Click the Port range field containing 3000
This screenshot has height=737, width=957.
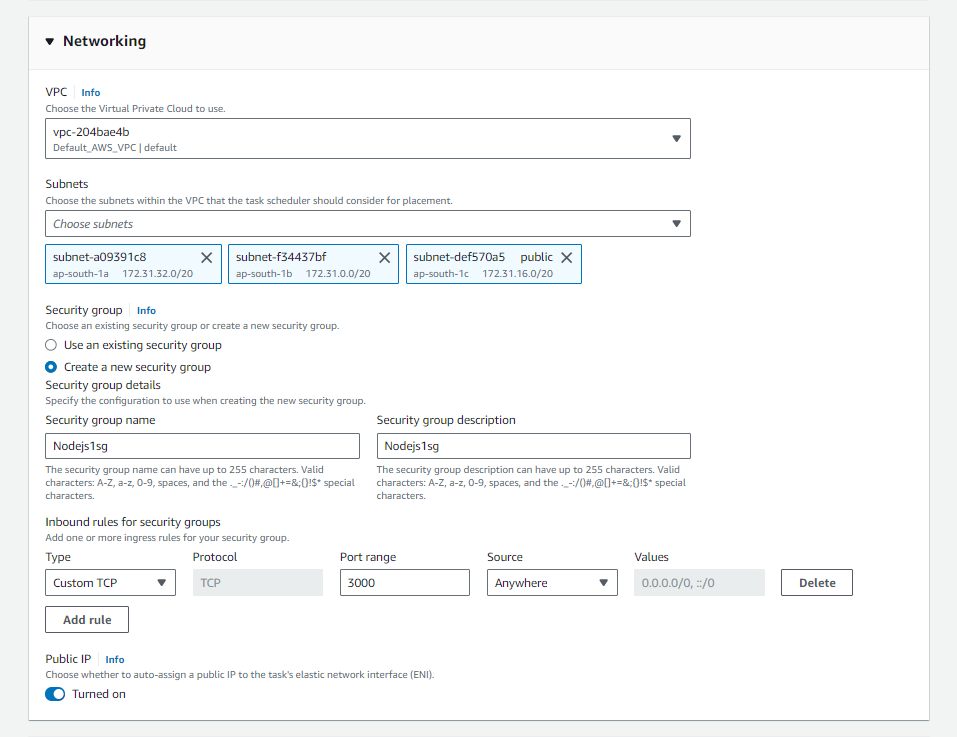click(404, 582)
